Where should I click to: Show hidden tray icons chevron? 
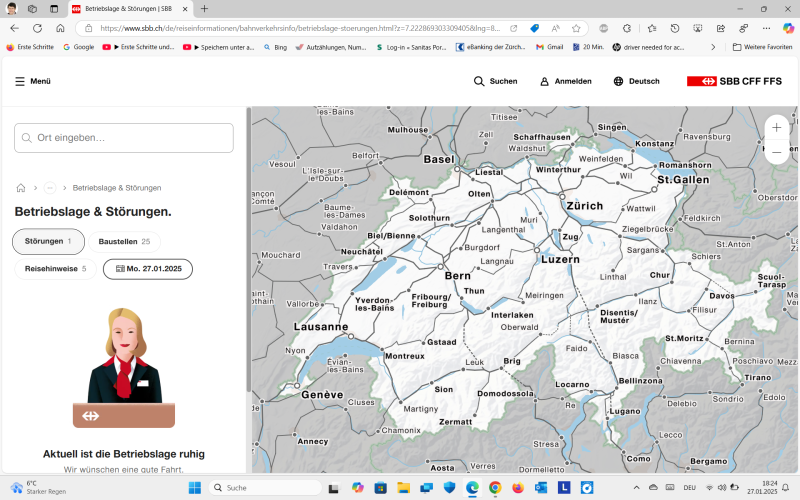636,488
